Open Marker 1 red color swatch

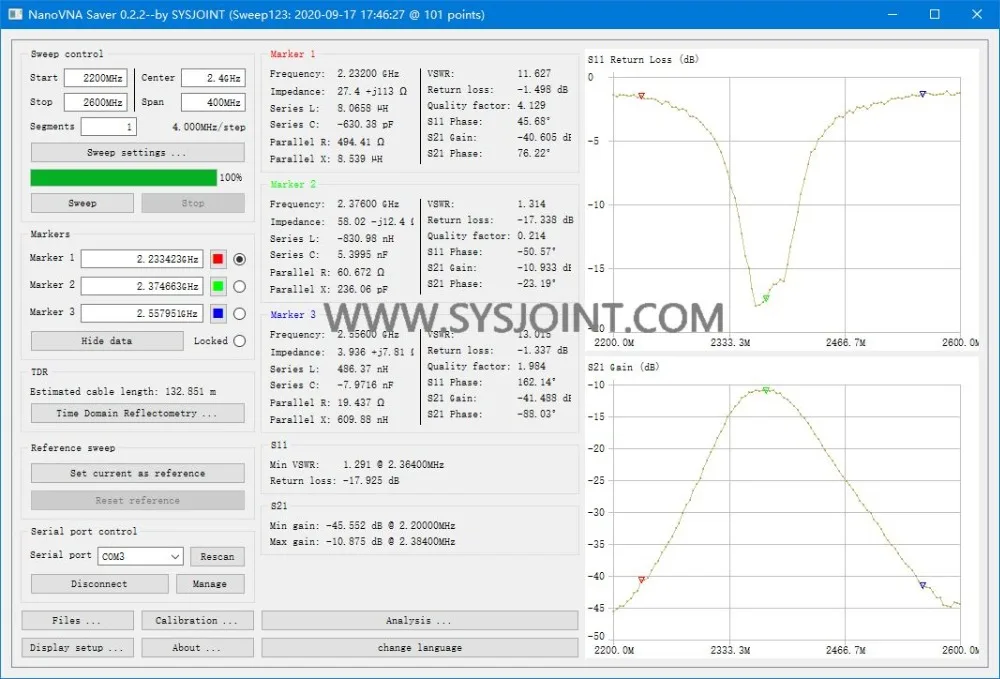(217, 259)
